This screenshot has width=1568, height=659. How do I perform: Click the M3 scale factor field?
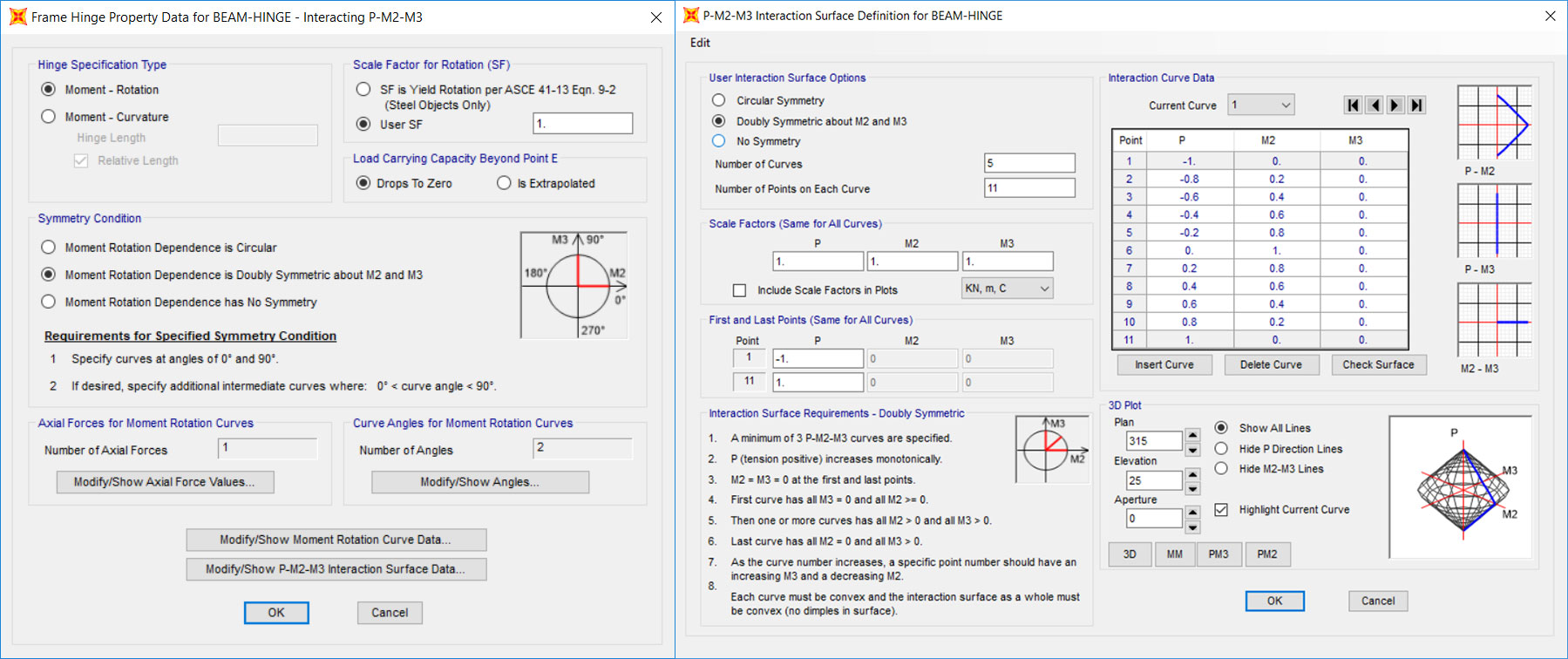click(x=1008, y=262)
